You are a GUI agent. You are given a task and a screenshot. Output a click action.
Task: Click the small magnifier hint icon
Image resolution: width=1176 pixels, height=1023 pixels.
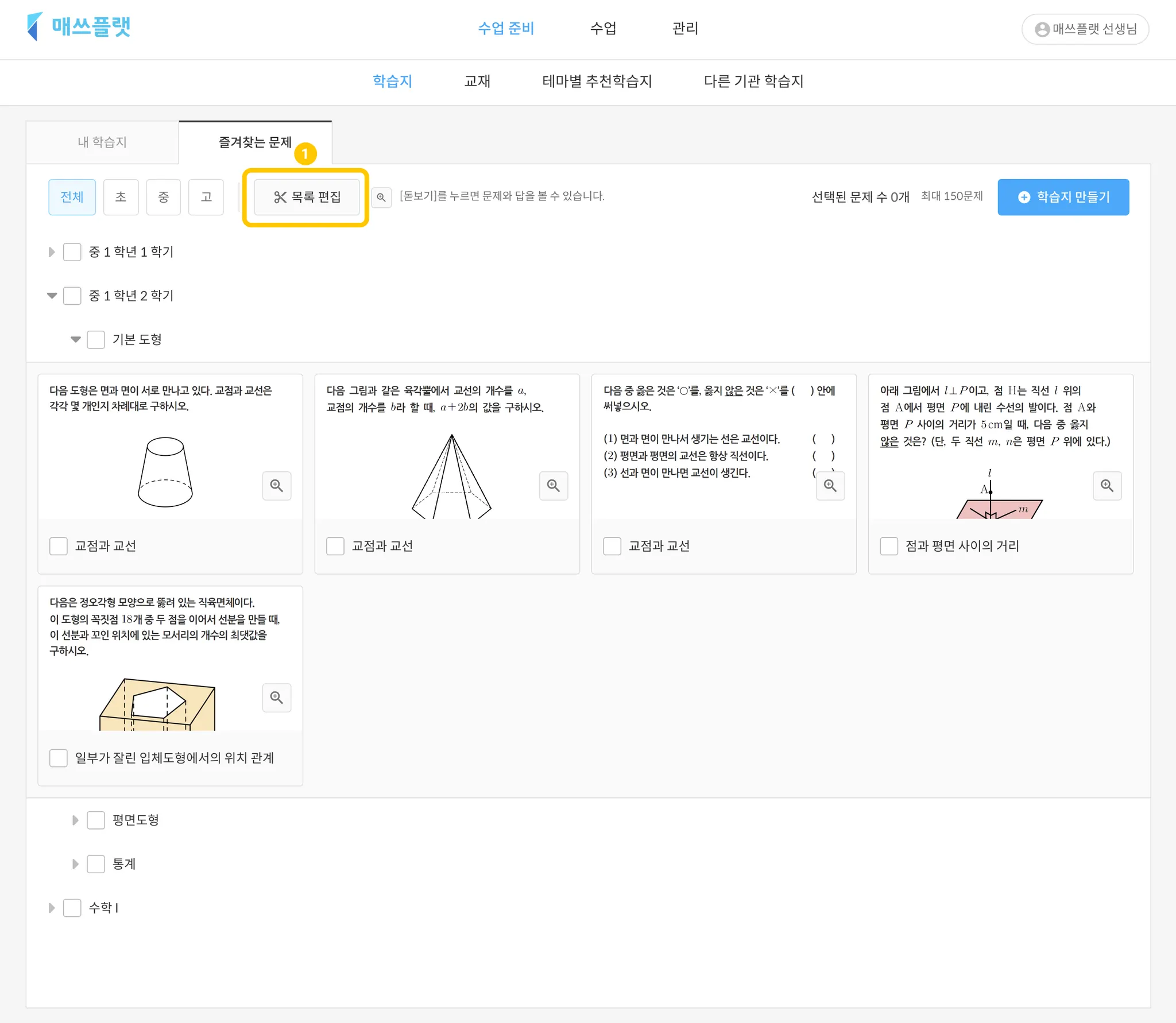coord(381,197)
